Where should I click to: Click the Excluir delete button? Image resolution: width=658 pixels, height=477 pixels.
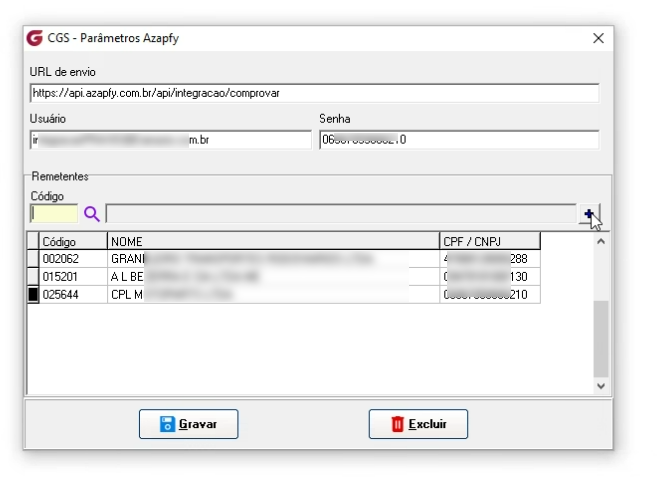[x=418, y=424]
